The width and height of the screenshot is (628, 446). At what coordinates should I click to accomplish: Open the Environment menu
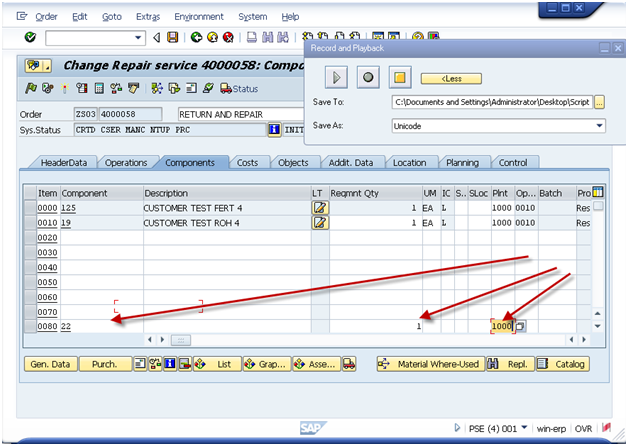[x=199, y=17]
